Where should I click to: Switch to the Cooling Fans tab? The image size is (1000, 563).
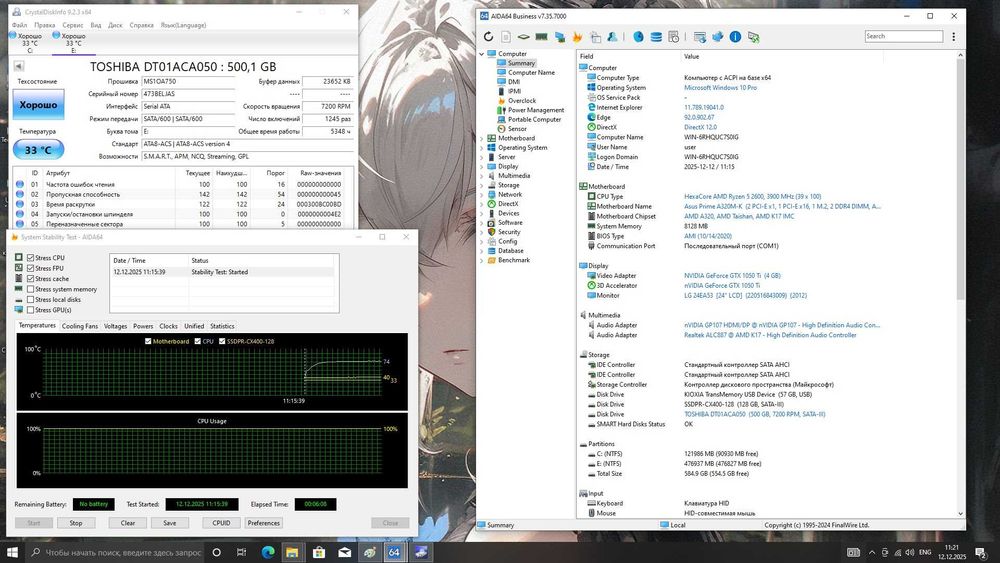[x=80, y=326]
